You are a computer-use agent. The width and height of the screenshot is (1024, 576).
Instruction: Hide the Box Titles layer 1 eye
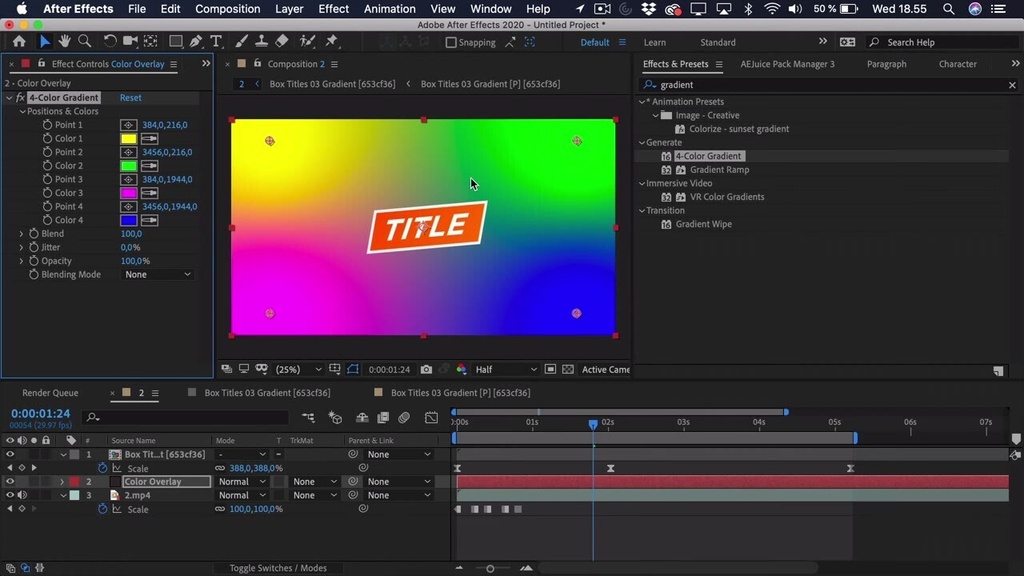10,455
